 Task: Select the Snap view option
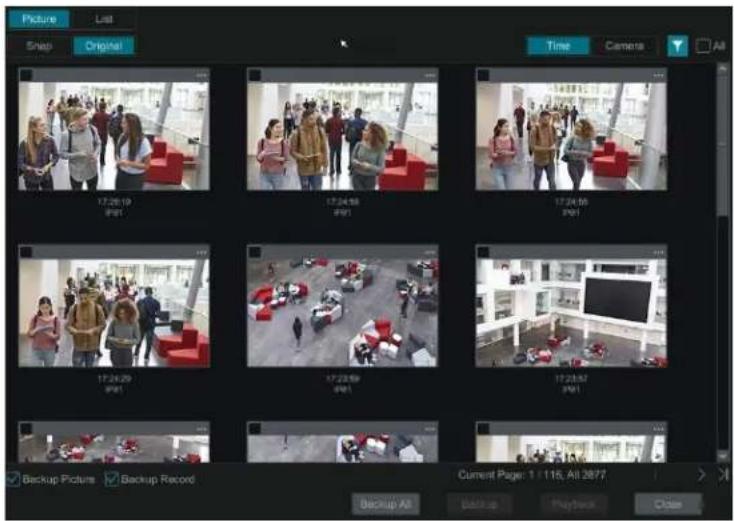click(x=39, y=46)
